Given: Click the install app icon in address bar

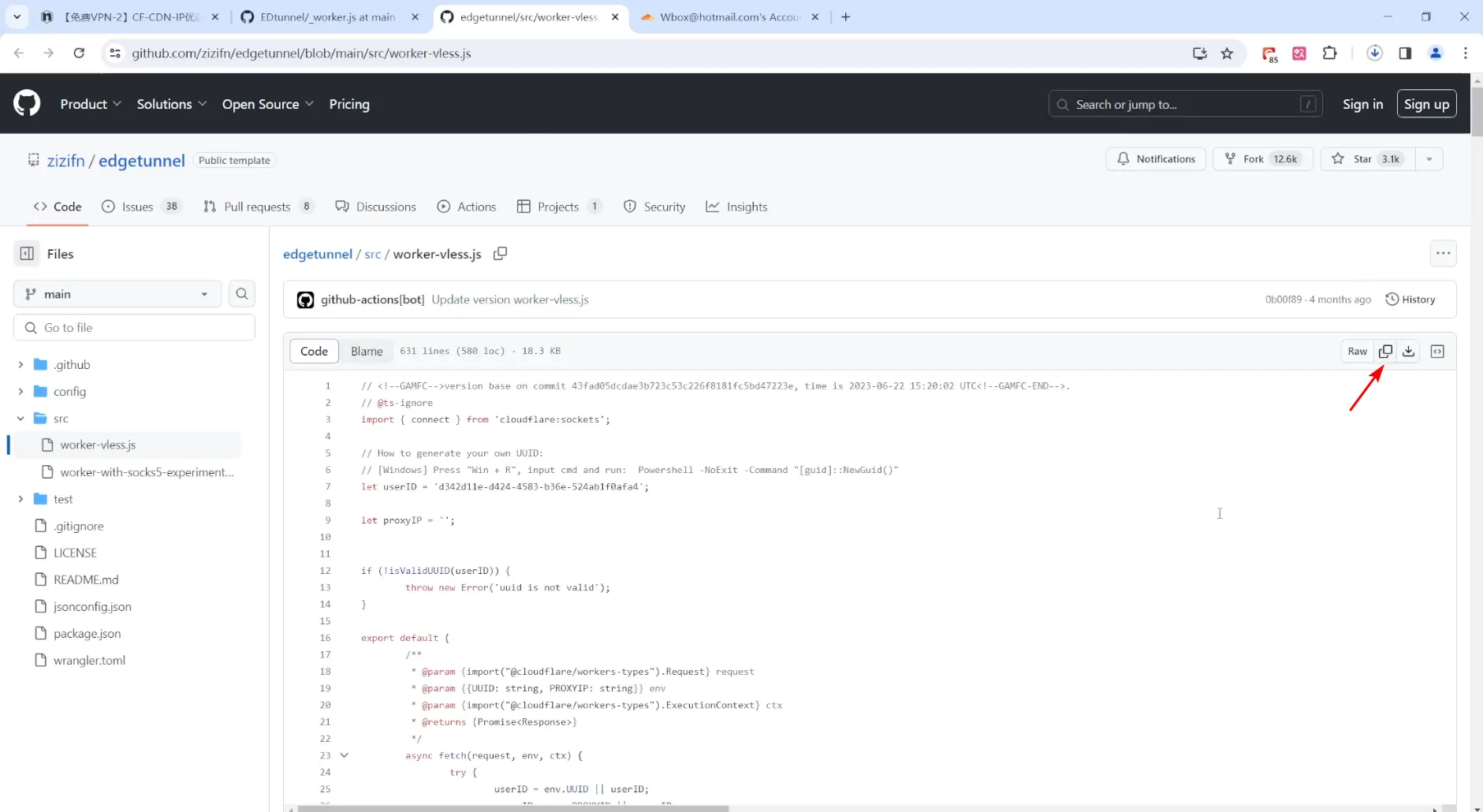Looking at the screenshot, I should click(1200, 54).
